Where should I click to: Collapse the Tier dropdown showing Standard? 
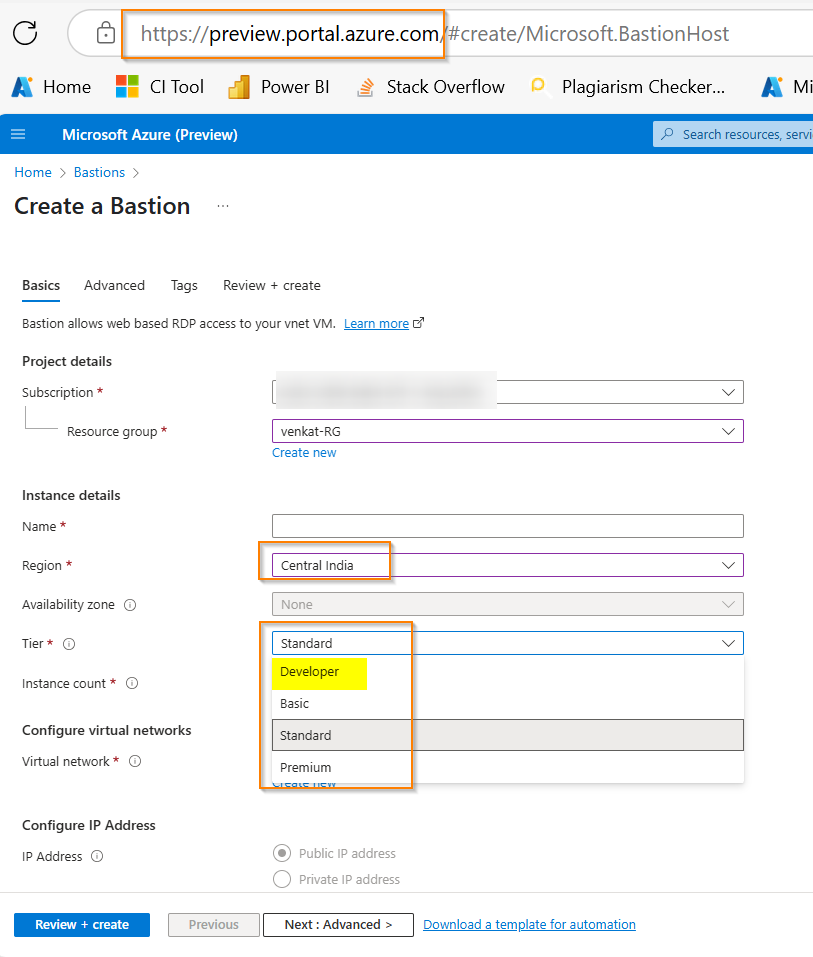tap(508, 643)
